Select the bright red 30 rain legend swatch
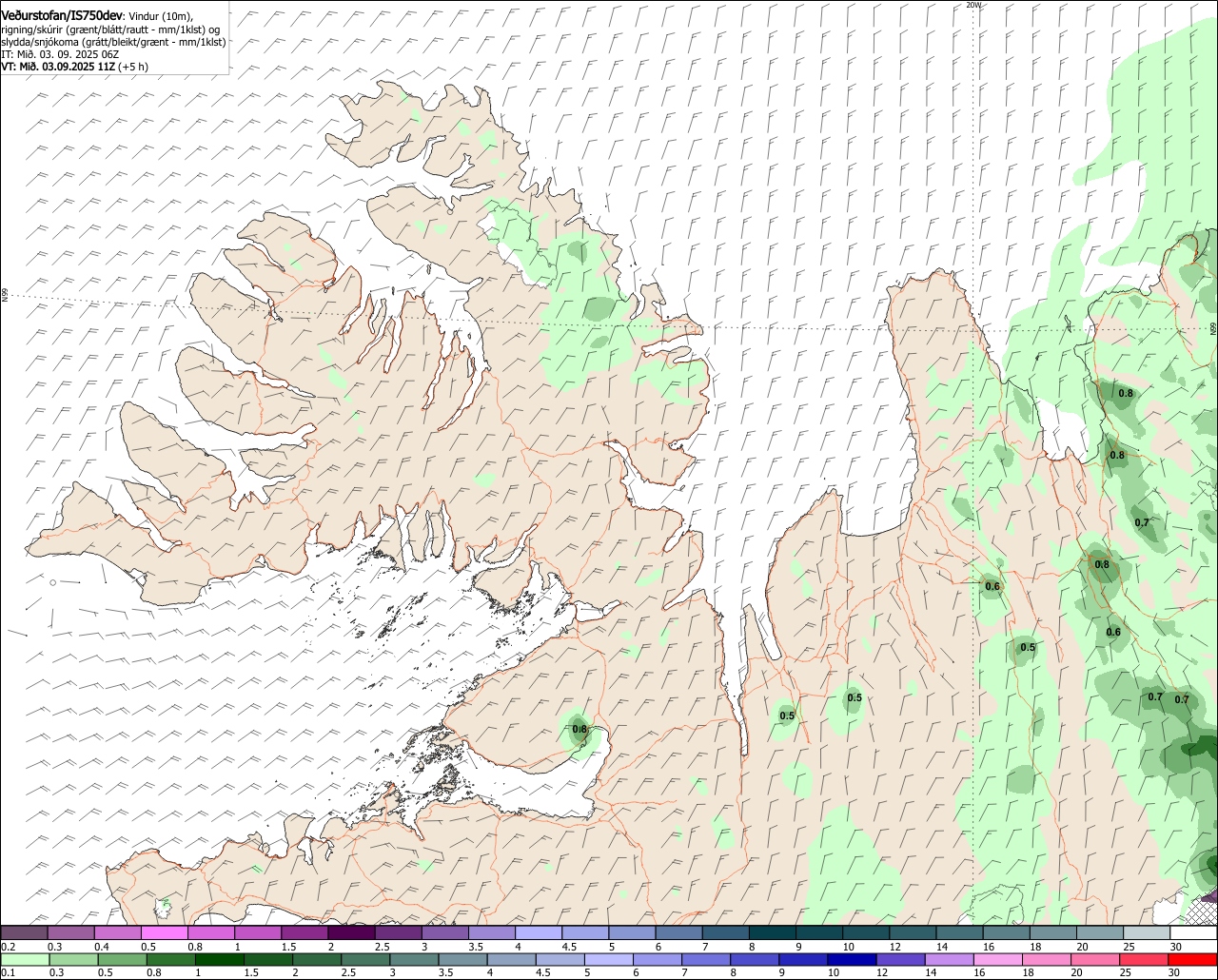This screenshot has width=1218, height=980. [1194, 960]
